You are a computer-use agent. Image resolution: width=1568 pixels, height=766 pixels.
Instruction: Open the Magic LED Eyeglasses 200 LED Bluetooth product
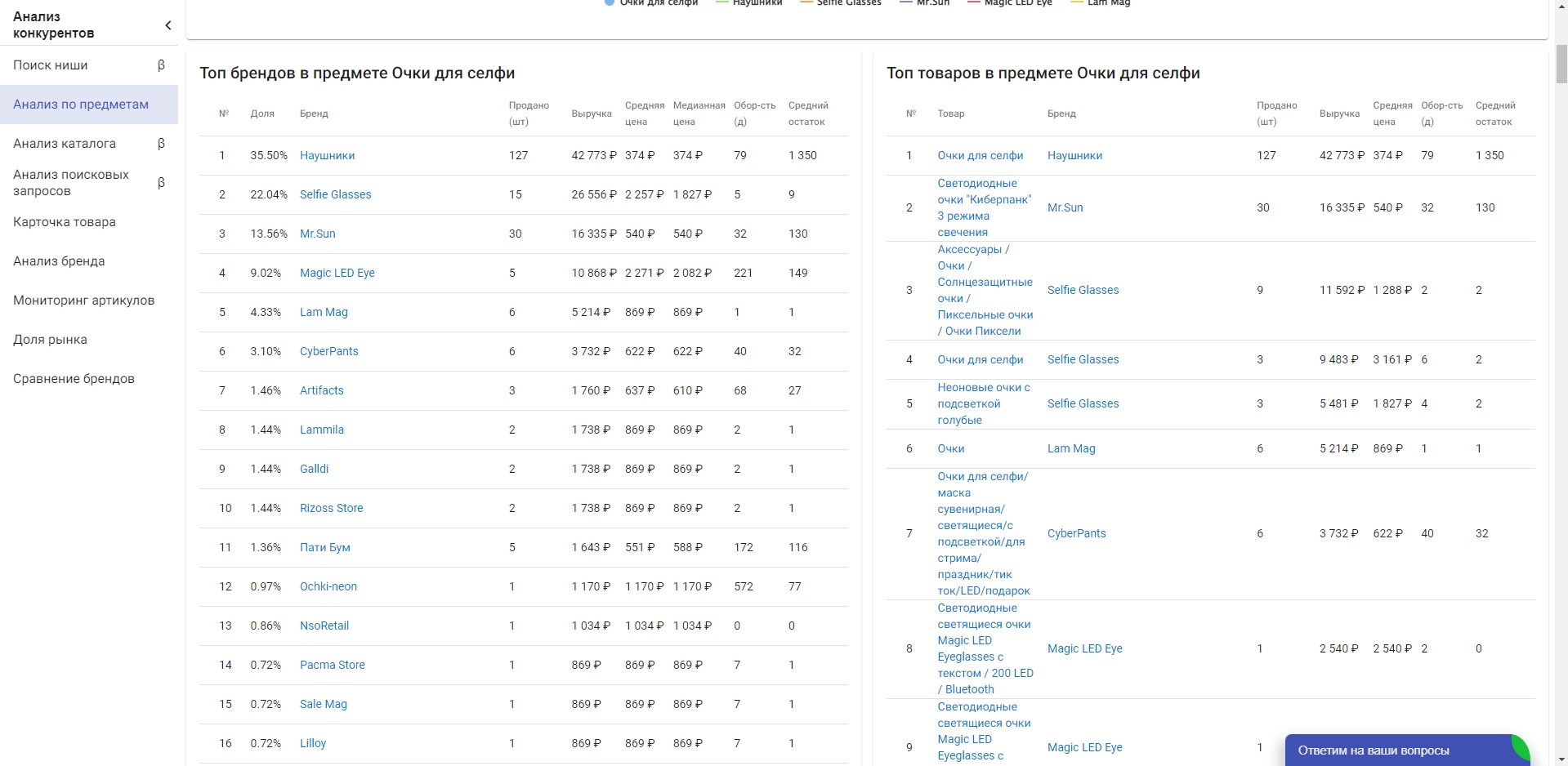(985, 648)
